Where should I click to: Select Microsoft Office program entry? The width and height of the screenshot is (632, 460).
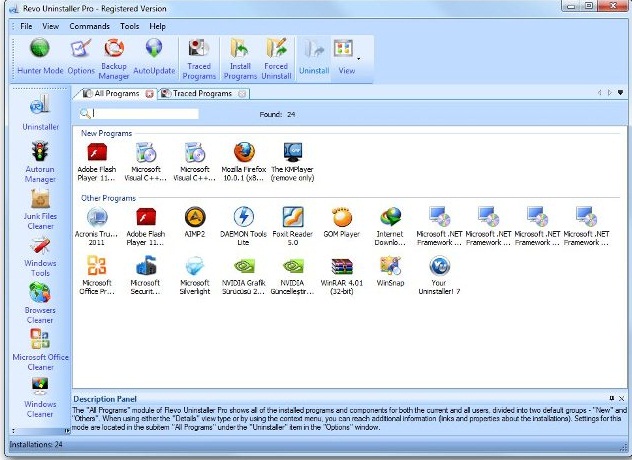97,275
